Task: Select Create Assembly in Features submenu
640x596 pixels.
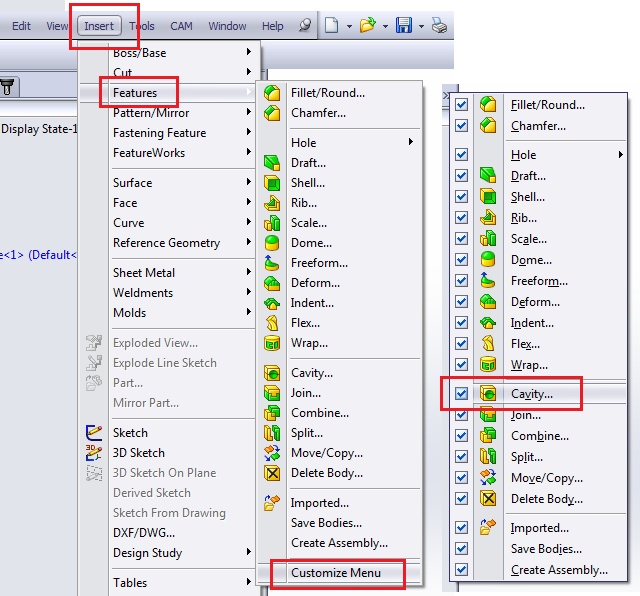Action: [x=339, y=543]
